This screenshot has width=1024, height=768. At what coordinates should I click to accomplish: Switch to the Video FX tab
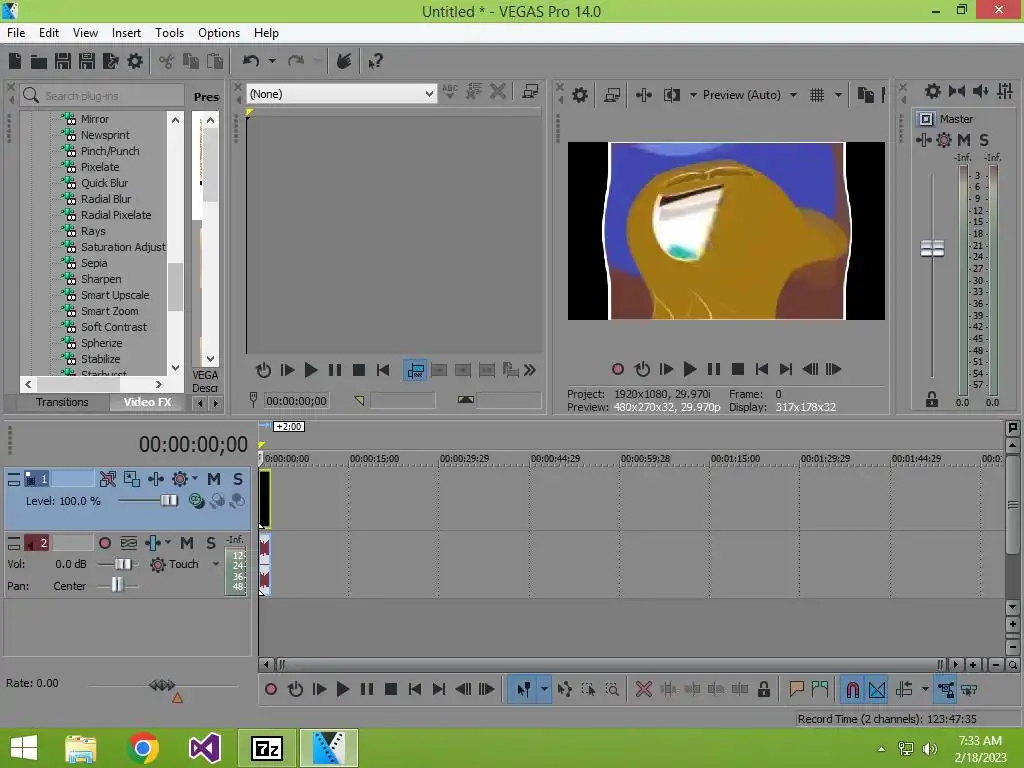(148, 402)
